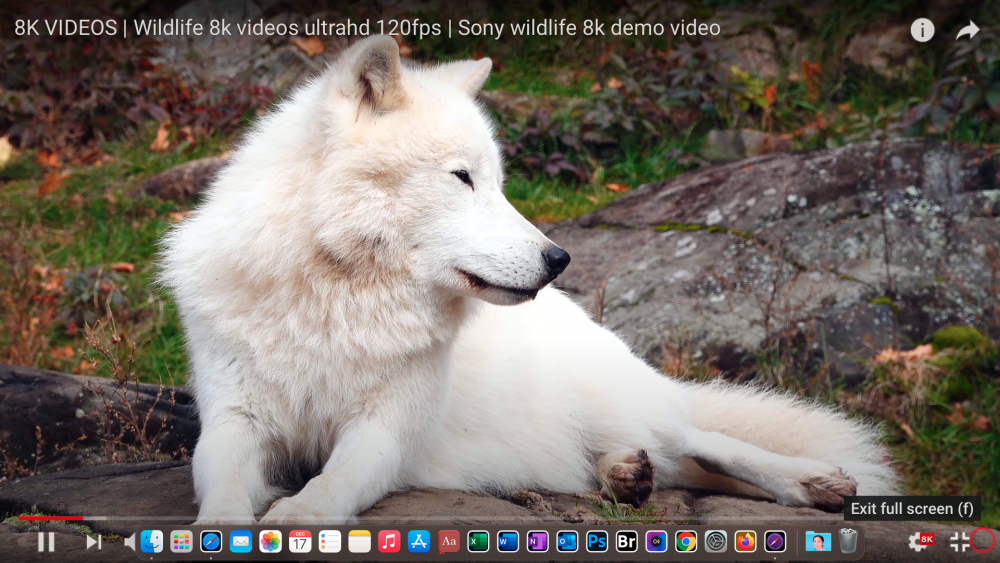Open the user folder with portrait
The width and height of the screenshot is (1000, 563).
click(818, 542)
